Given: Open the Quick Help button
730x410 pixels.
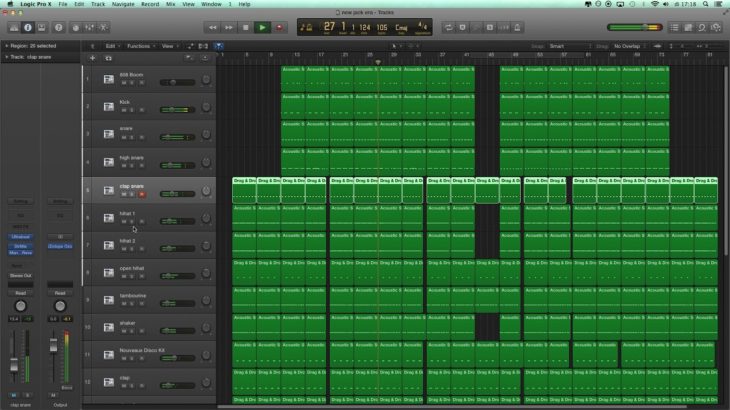Looking at the screenshot, I should (59, 27).
